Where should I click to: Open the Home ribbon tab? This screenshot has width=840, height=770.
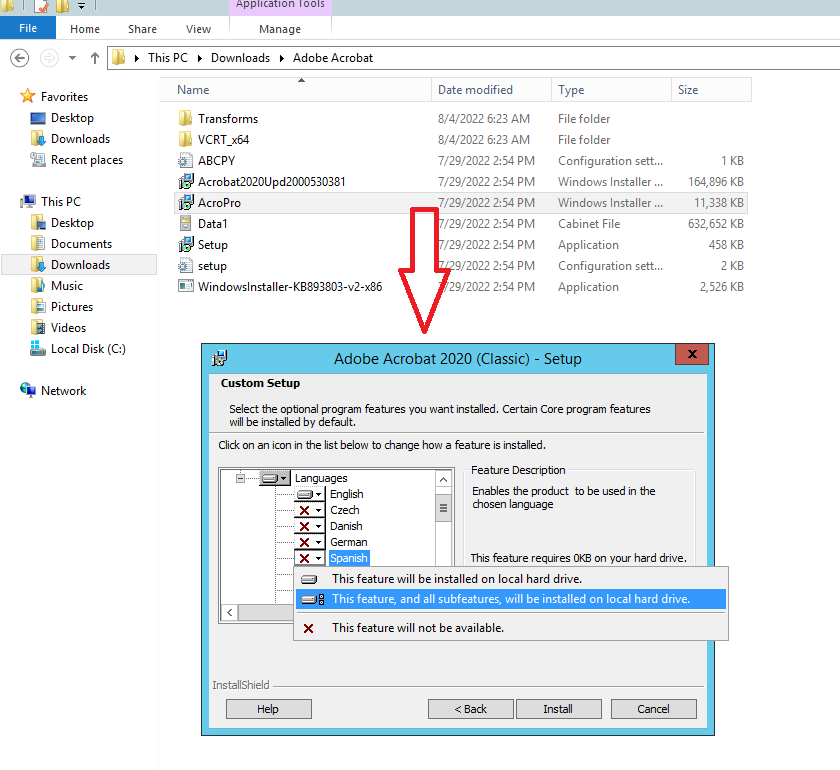[x=85, y=29]
